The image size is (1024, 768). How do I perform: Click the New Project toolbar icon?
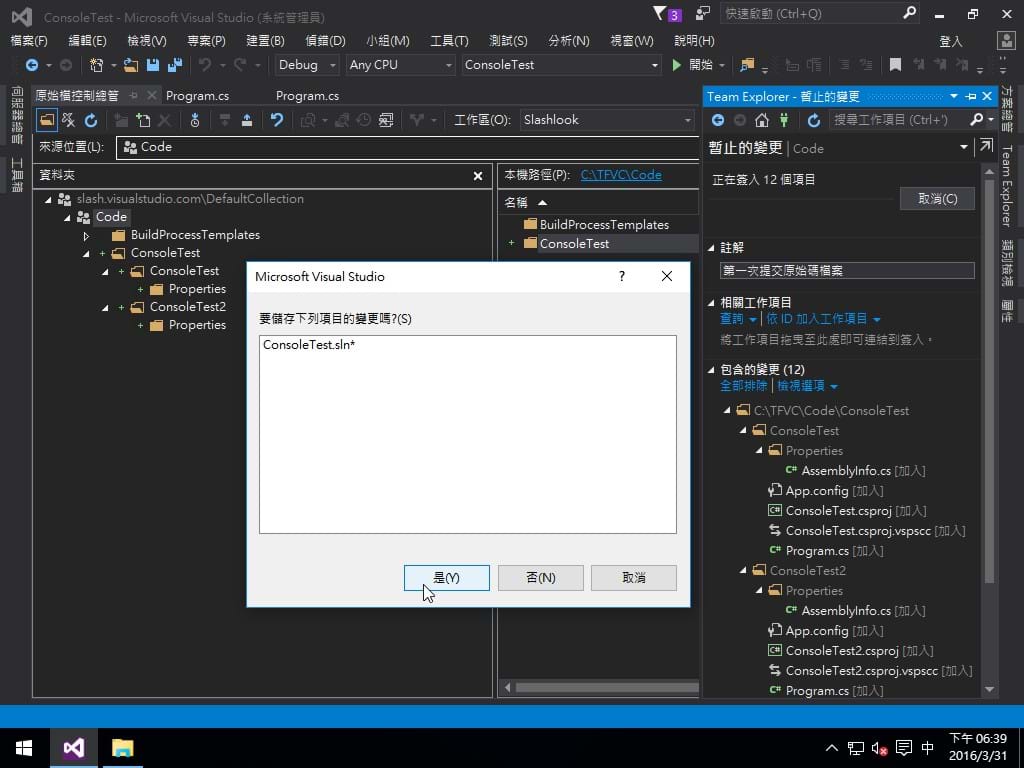[x=97, y=65]
